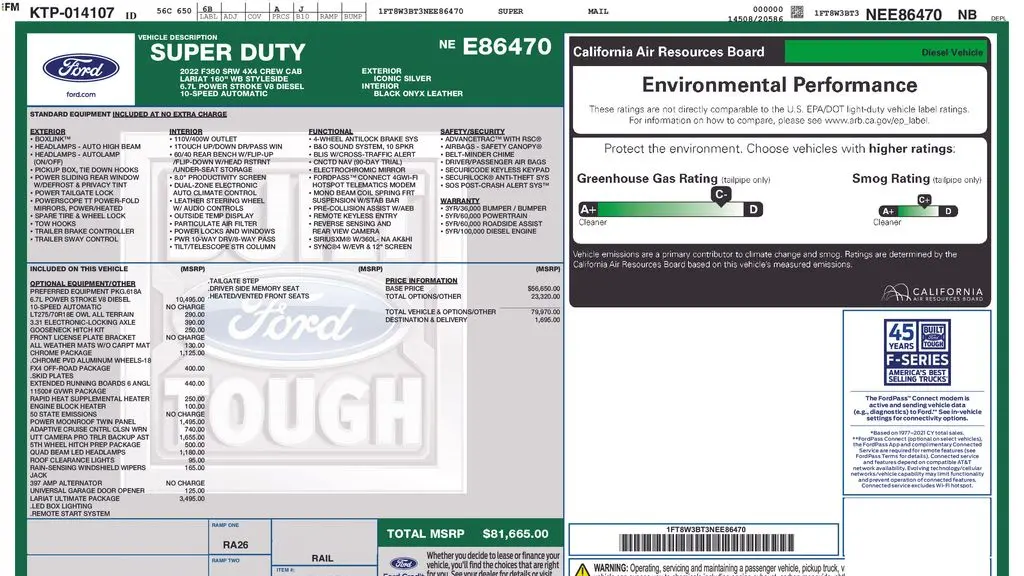Click the OPTIONAL EQUIPMENT/OTHER heading
The width and height of the screenshot is (1024, 576).
(82, 283)
